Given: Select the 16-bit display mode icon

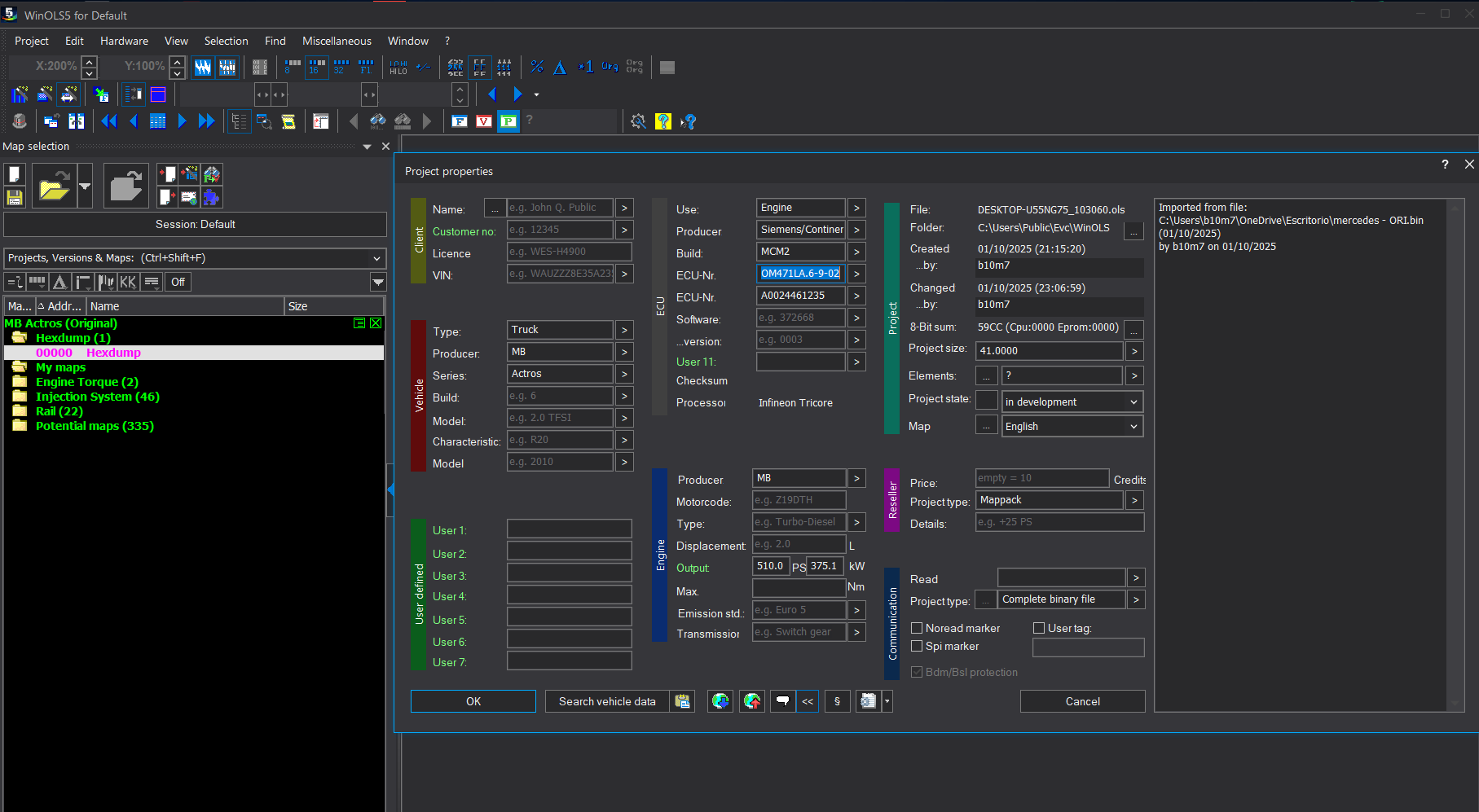Looking at the screenshot, I should 316,67.
